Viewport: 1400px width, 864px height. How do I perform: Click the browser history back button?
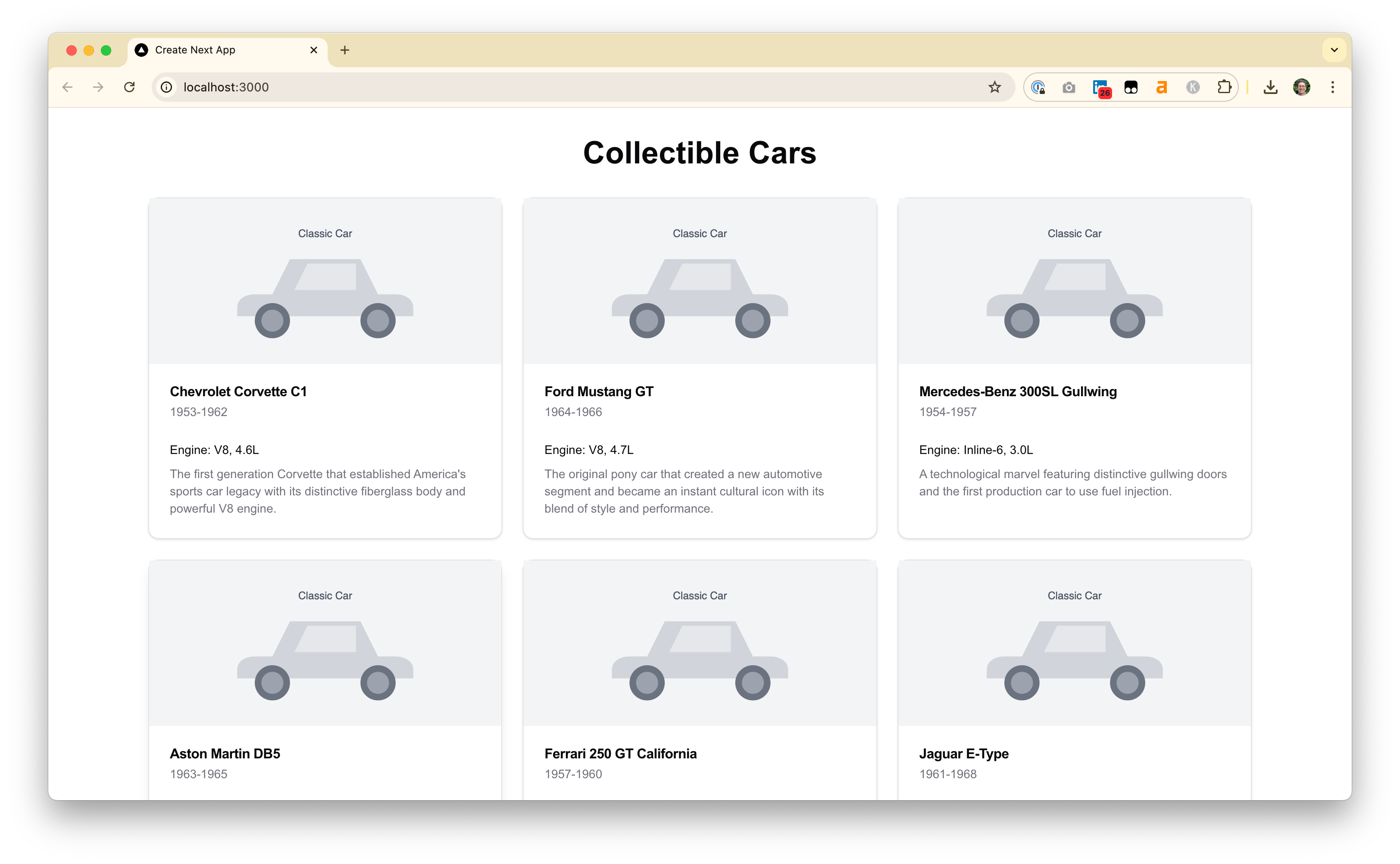click(x=67, y=87)
